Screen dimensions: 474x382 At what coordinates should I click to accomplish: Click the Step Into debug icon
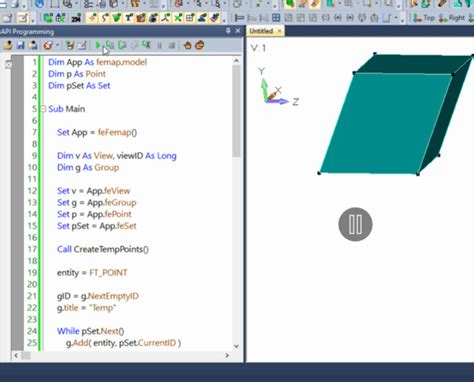[x=110, y=45]
